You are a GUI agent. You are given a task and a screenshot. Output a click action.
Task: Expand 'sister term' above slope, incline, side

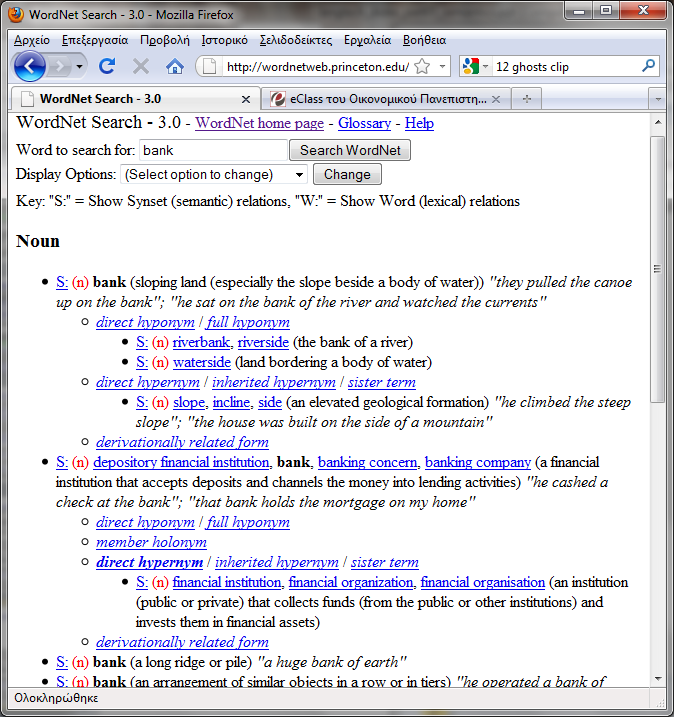point(381,382)
